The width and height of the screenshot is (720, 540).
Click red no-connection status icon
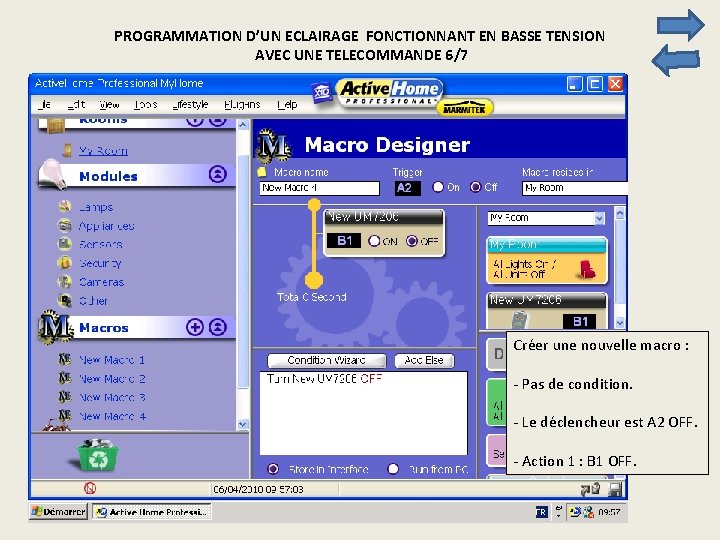coord(90,488)
